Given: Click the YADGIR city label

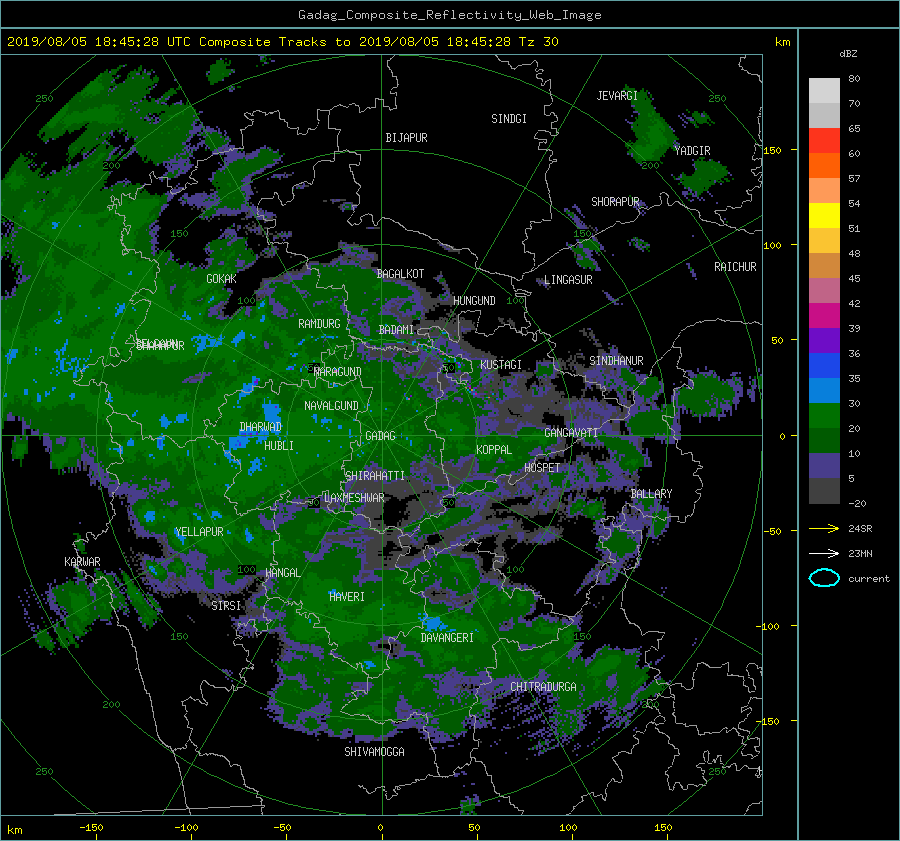Looking at the screenshot, I should [x=692, y=151].
